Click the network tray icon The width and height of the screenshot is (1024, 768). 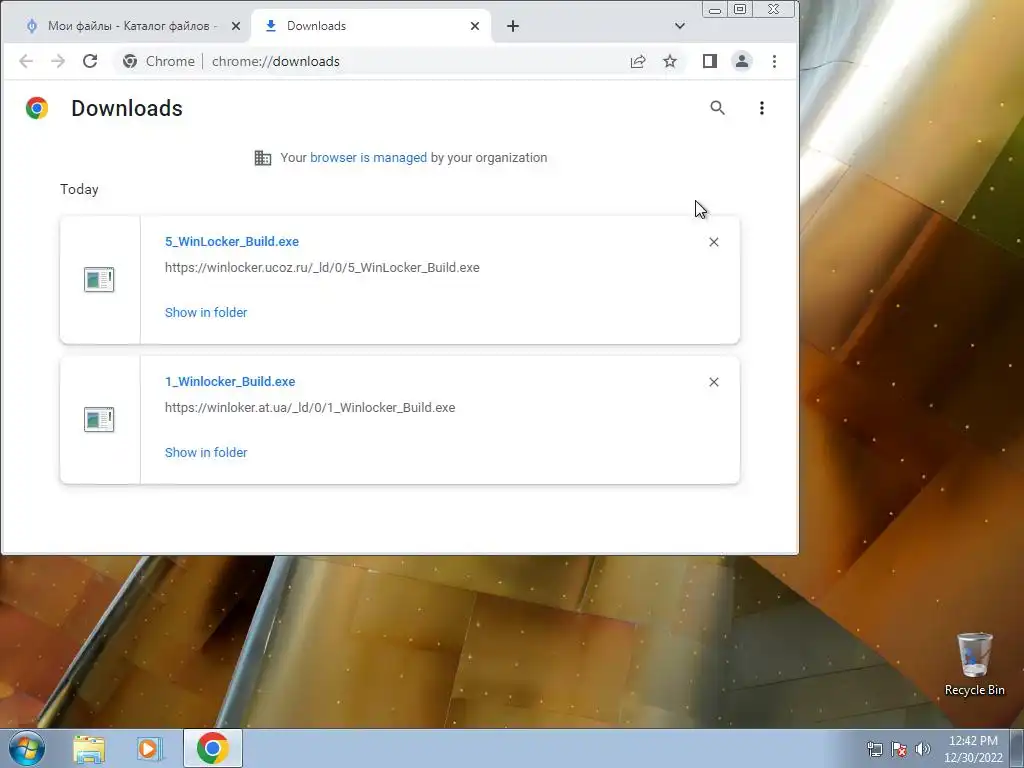874,749
